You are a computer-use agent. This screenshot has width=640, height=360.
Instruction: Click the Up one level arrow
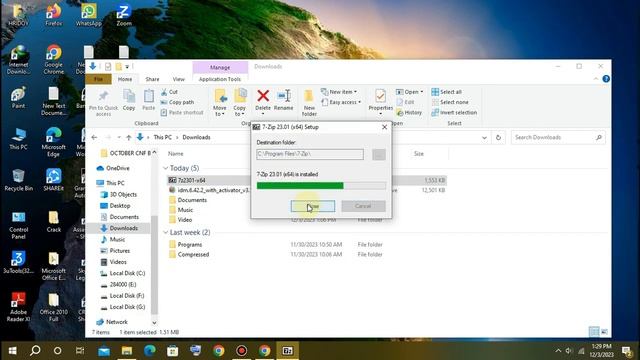[x=129, y=138]
